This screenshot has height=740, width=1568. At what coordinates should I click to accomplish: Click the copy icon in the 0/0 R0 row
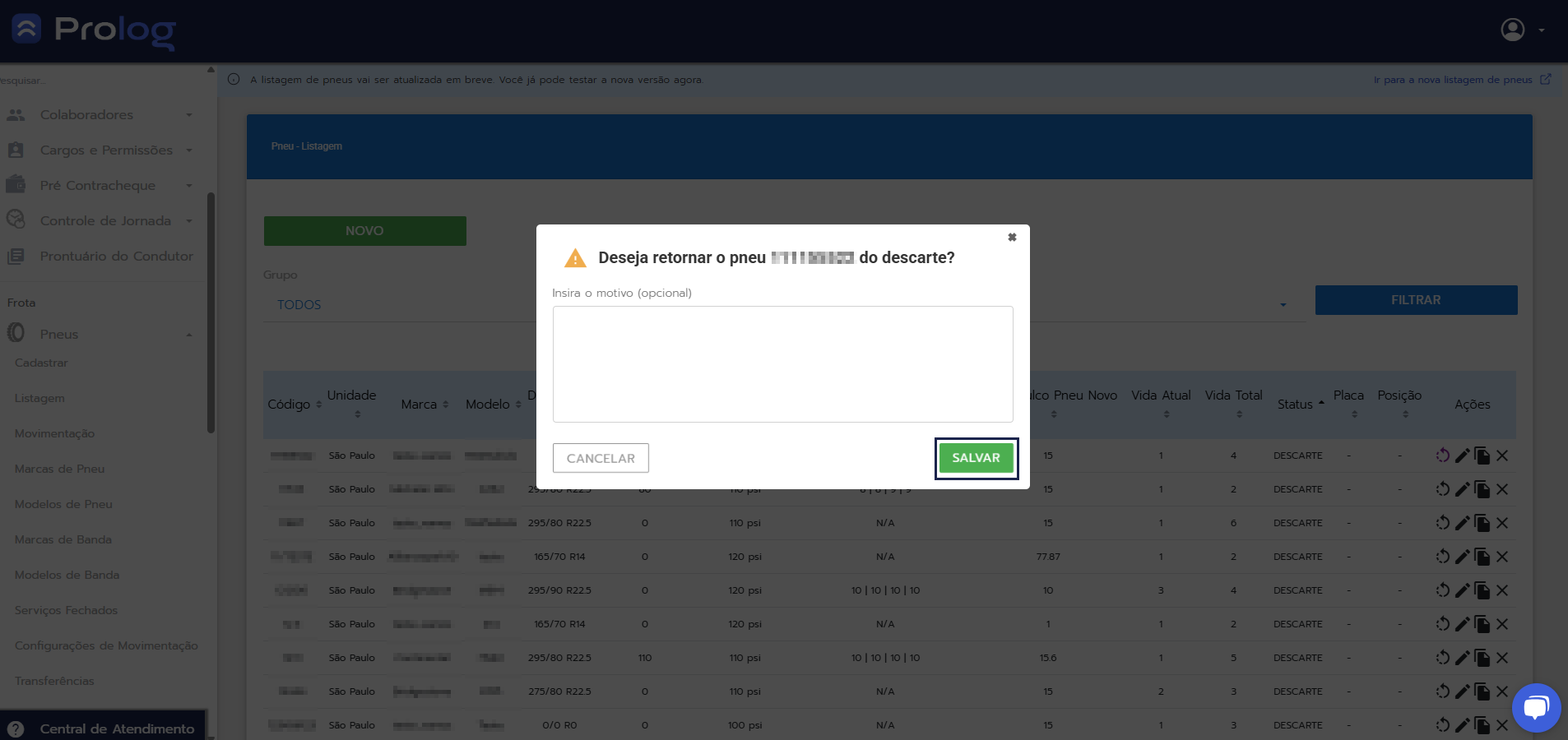point(1482,725)
